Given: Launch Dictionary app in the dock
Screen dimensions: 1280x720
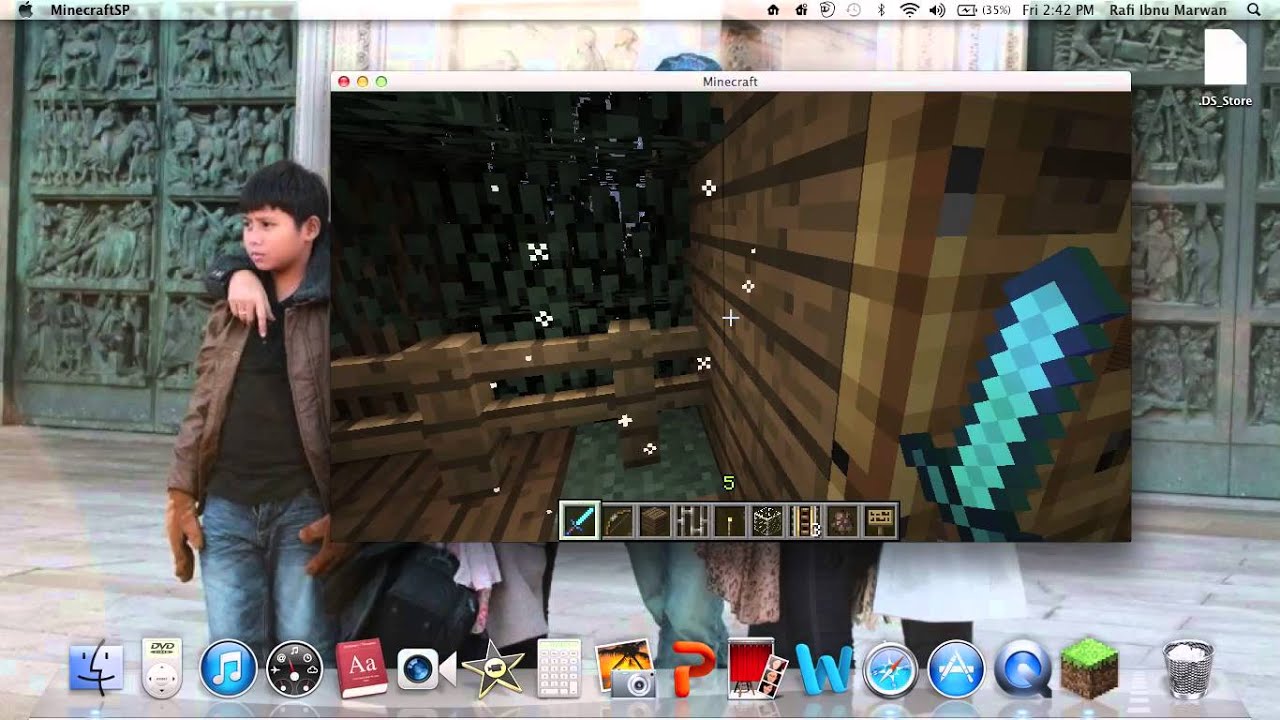Looking at the screenshot, I should pos(361,669).
